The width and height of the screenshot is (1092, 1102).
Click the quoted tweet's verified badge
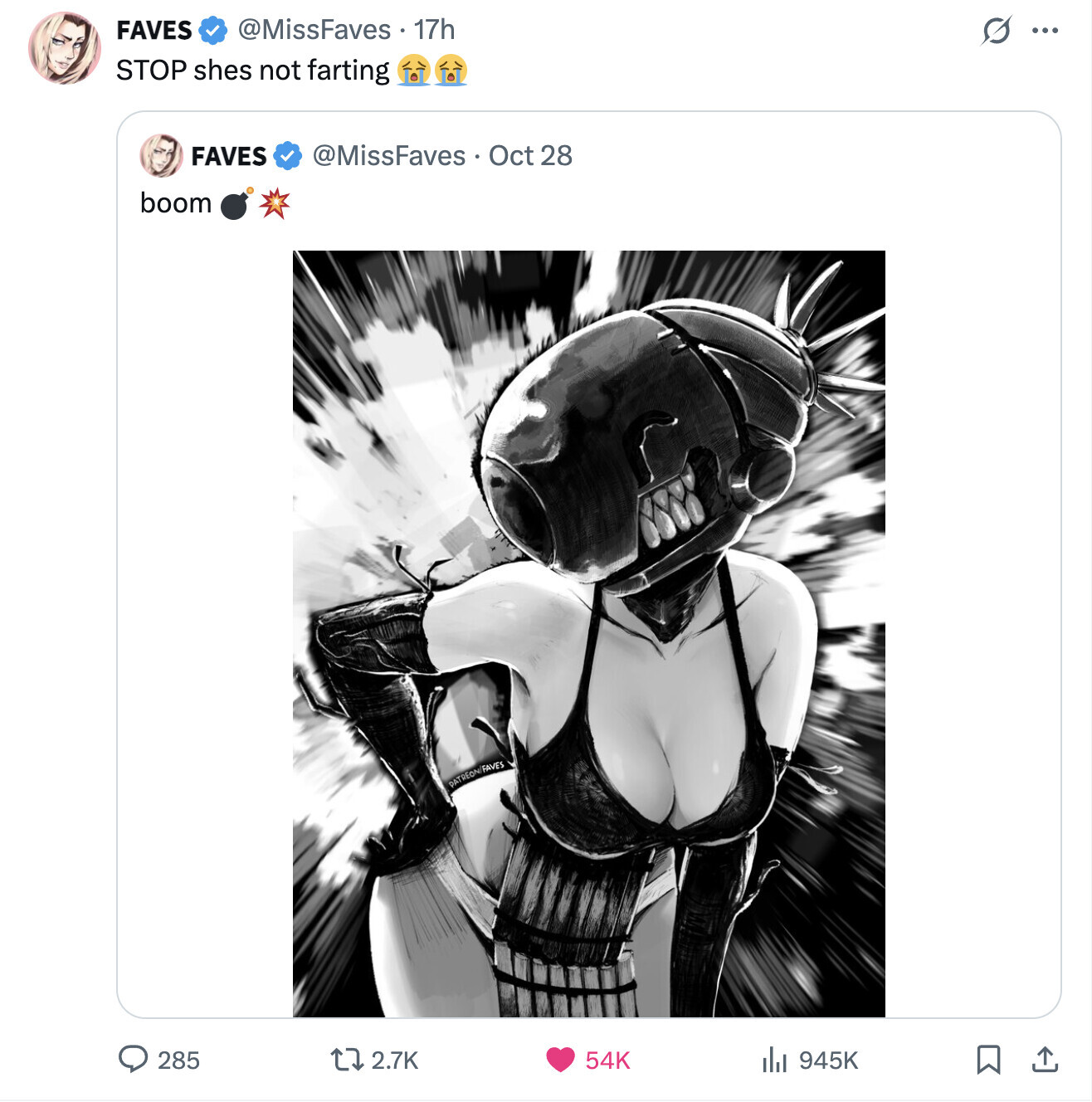tap(288, 155)
